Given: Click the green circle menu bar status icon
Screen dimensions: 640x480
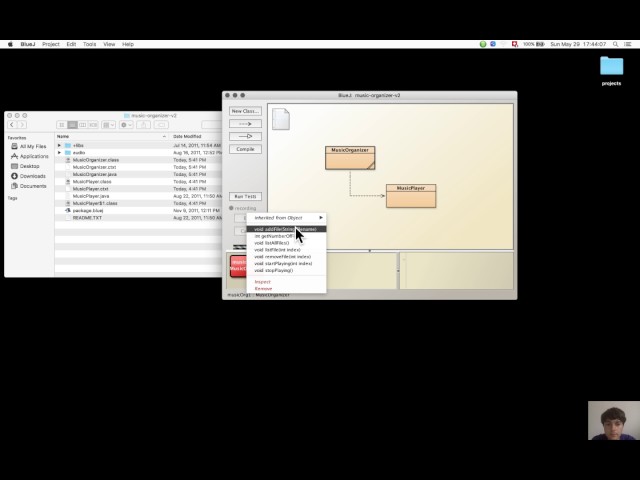Looking at the screenshot, I should (x=483, y=44).
